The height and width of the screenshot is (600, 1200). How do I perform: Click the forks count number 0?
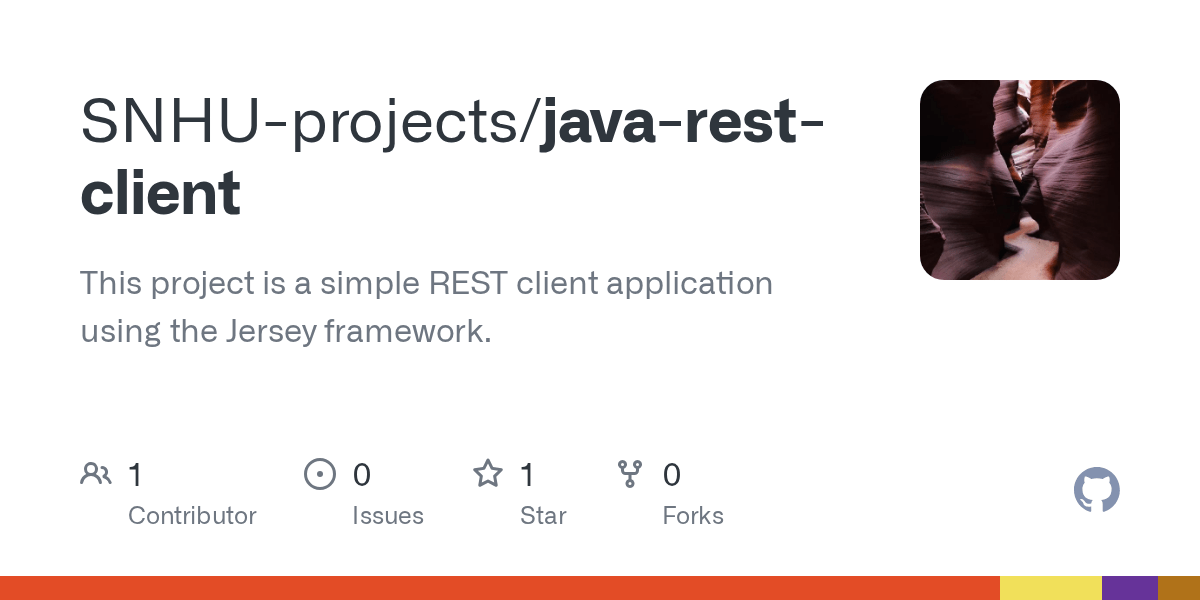671,475
